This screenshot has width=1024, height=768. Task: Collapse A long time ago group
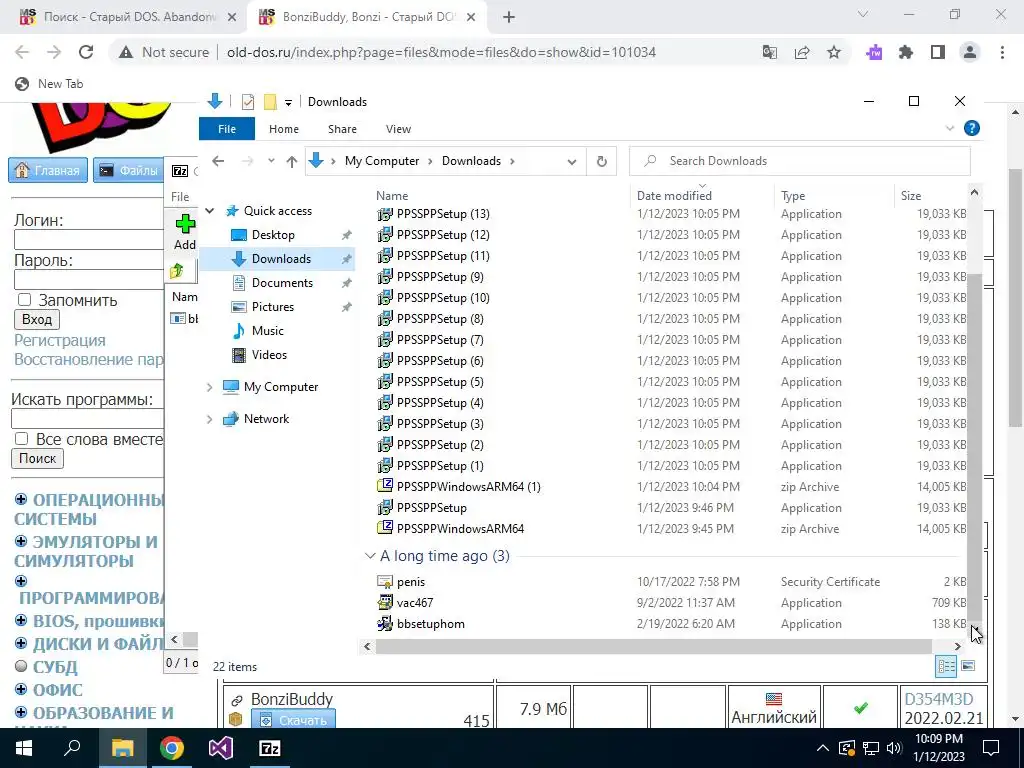pos(370,556)
